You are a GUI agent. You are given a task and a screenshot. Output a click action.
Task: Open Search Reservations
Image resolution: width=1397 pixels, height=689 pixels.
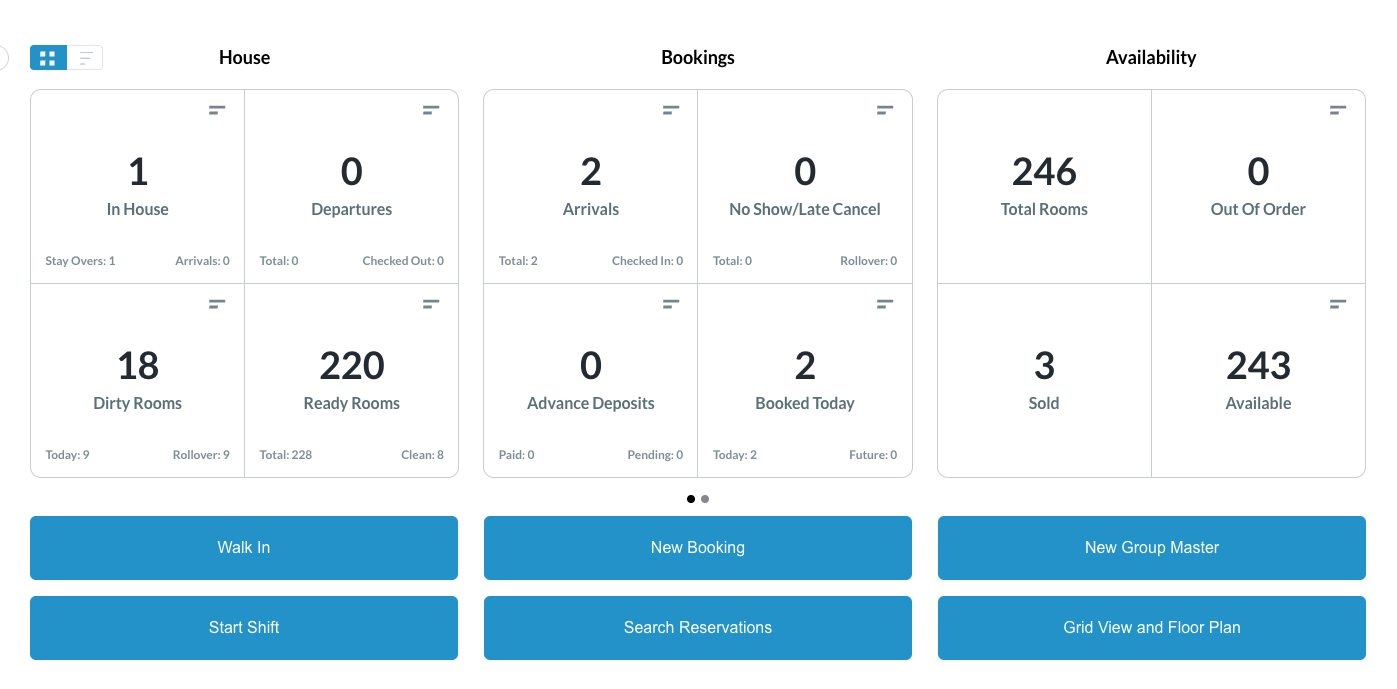pyautogui.click(x=698, y=628)
